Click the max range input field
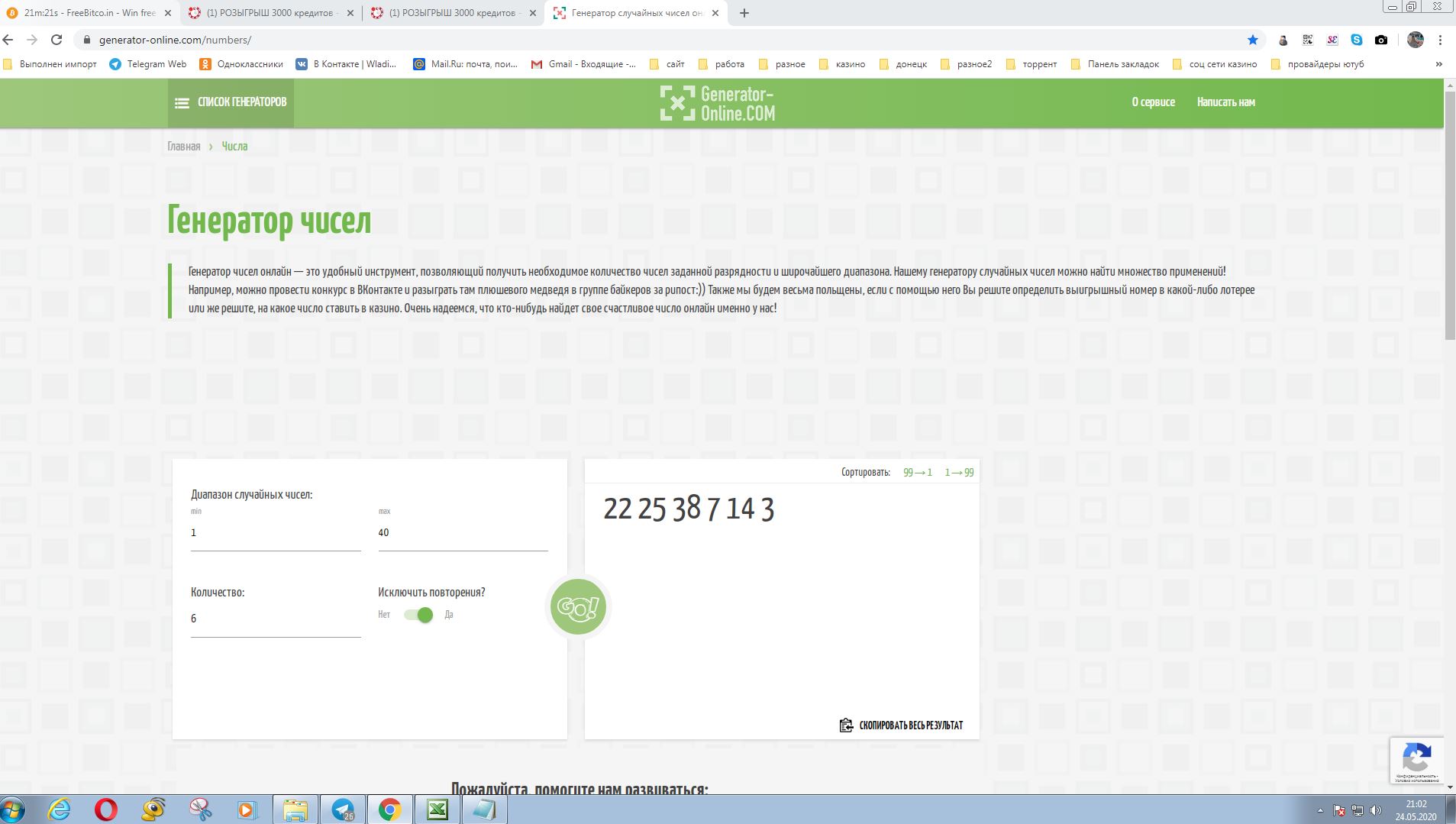 [463, 533]
